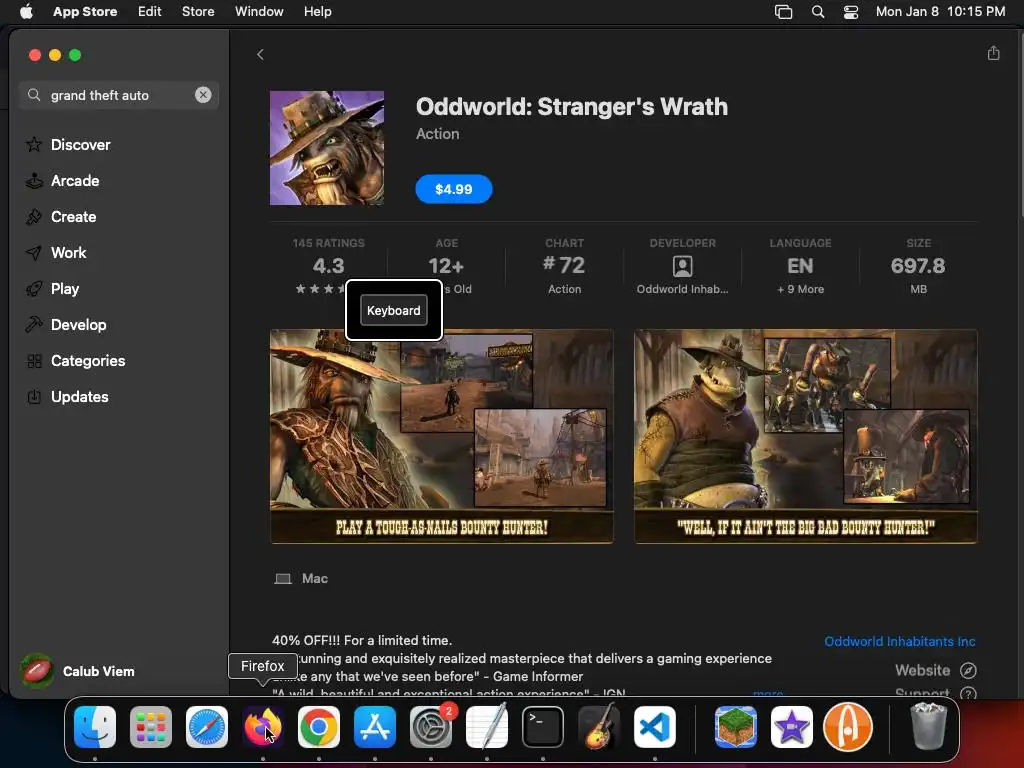Click the Work paper plane icon
Image resolution: width=1024 pixels, height=768 pixels.
(34, 252)
